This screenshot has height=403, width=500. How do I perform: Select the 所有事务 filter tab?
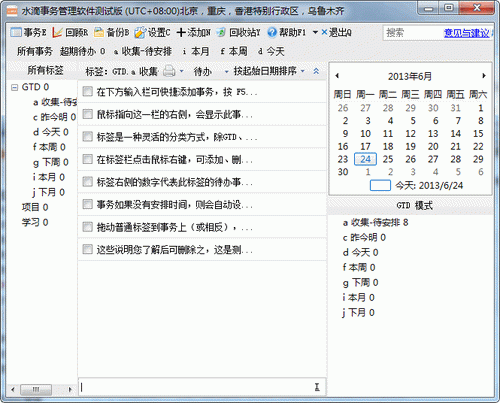(35, 51)
